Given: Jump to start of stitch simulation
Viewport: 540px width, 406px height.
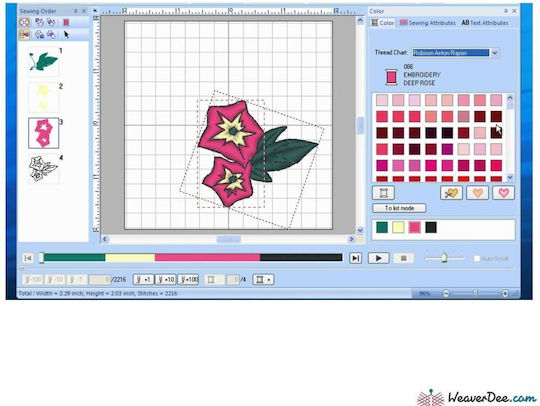Looking at the screenshot, I should pyautogui.click(x=28, y=258).
